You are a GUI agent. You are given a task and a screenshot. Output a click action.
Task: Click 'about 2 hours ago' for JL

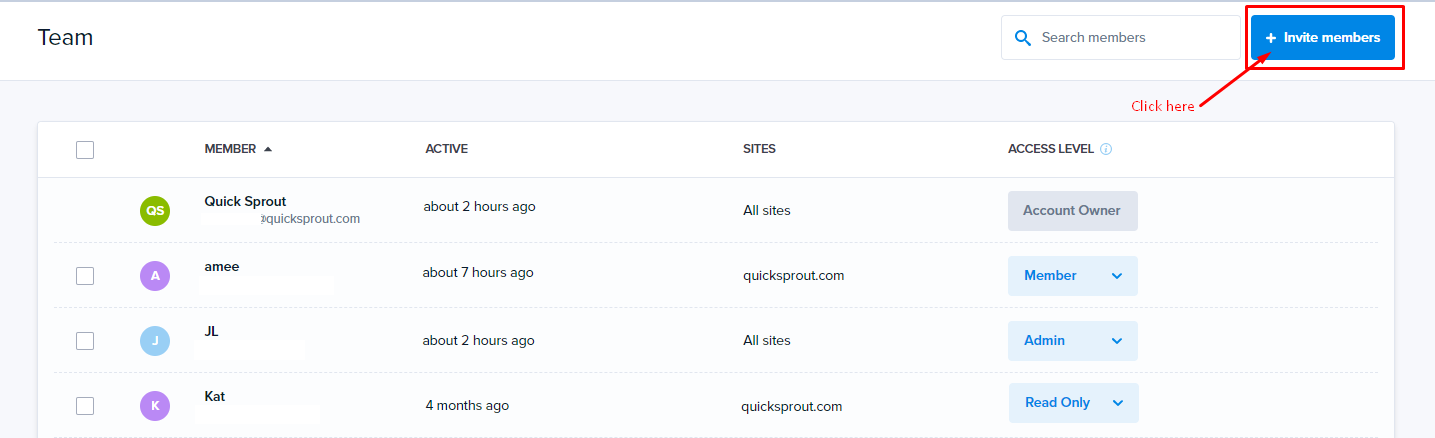click(479, 340)
